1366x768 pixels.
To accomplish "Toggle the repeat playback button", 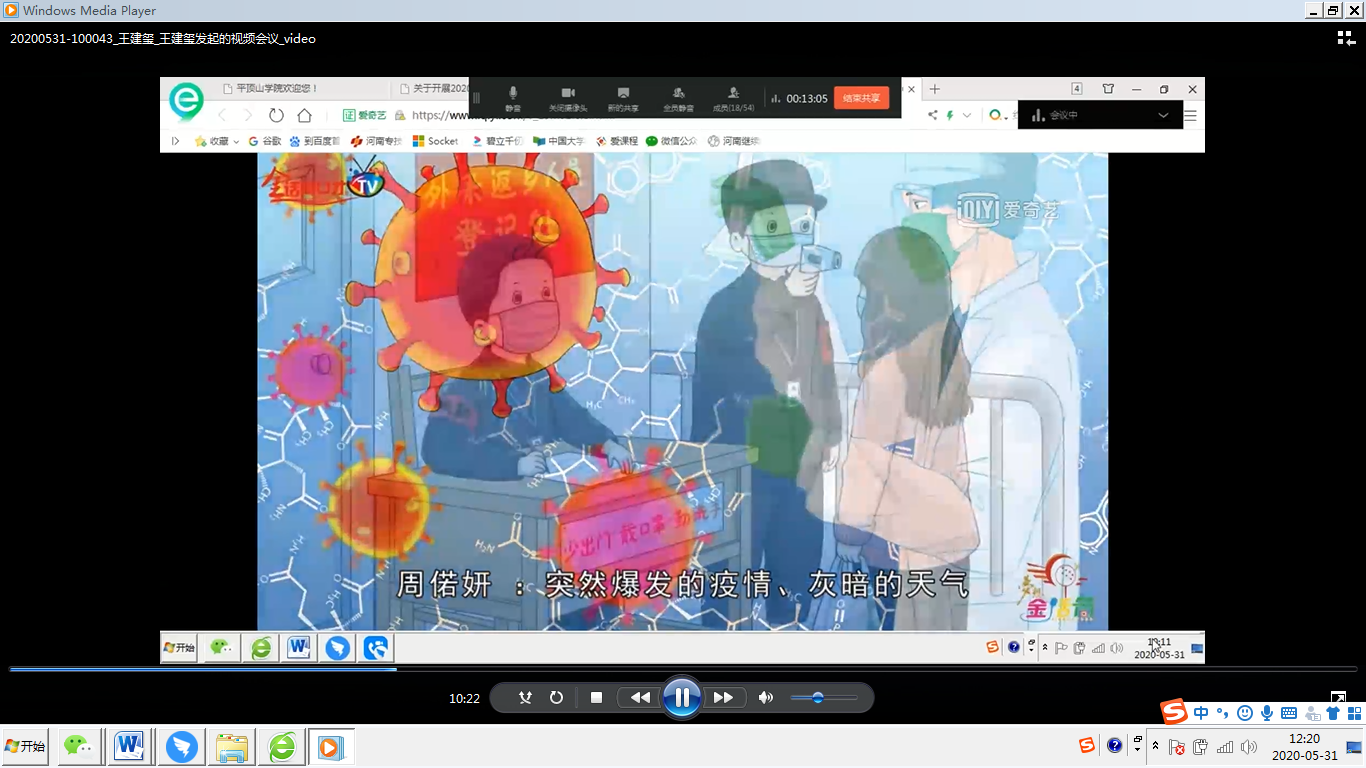I will [x=557, y=698].
